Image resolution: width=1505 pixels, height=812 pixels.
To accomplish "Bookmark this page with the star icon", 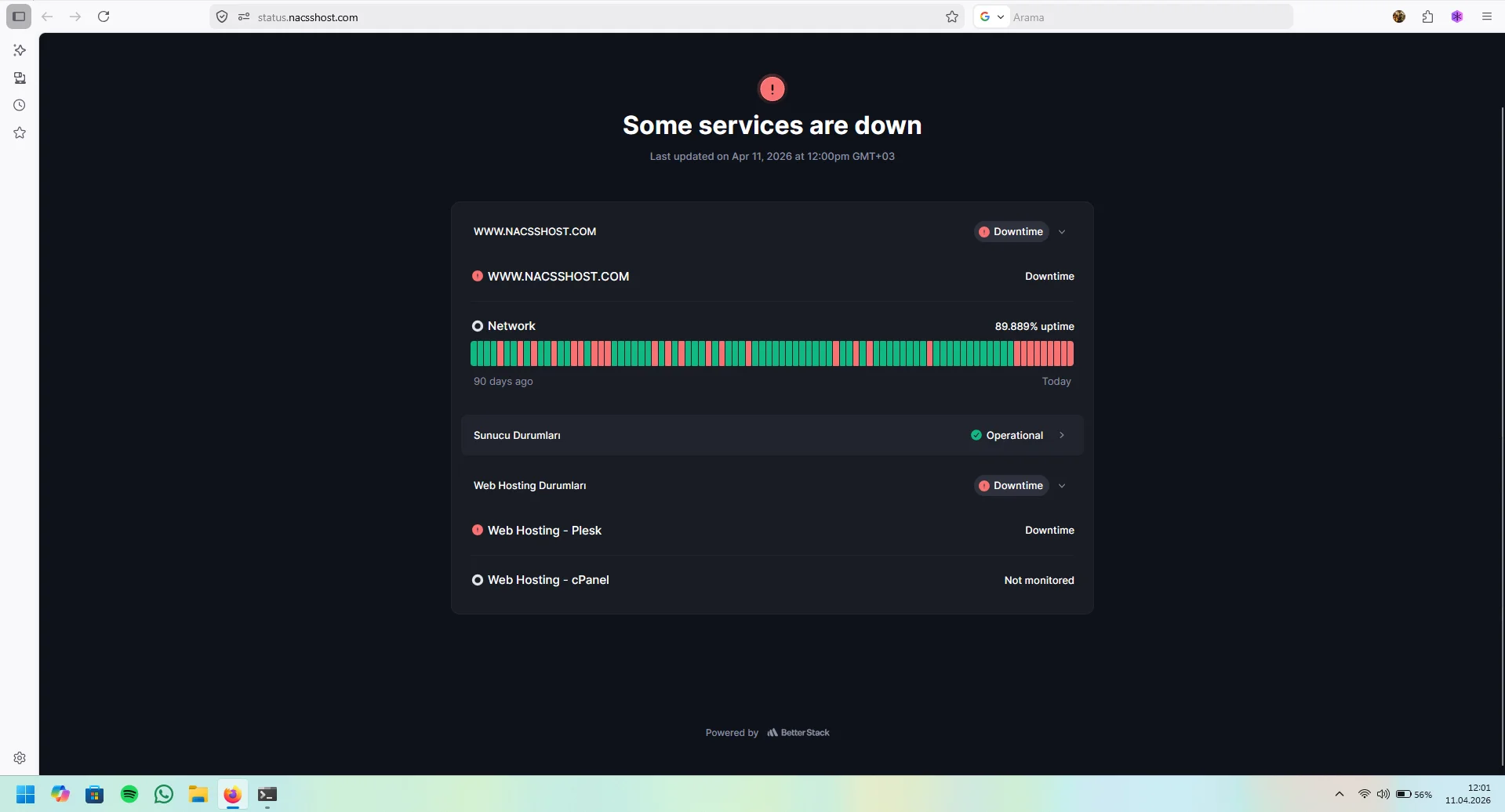I will coord(952,16).
